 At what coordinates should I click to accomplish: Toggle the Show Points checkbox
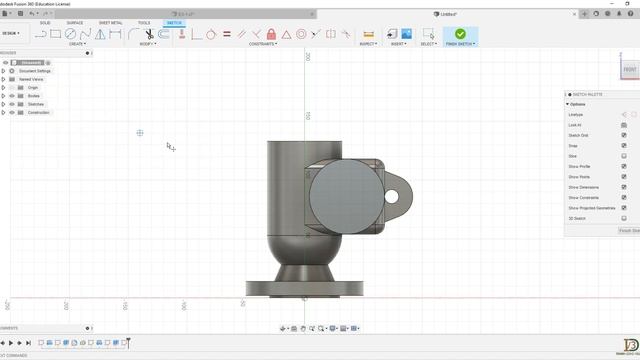(624, 177)
